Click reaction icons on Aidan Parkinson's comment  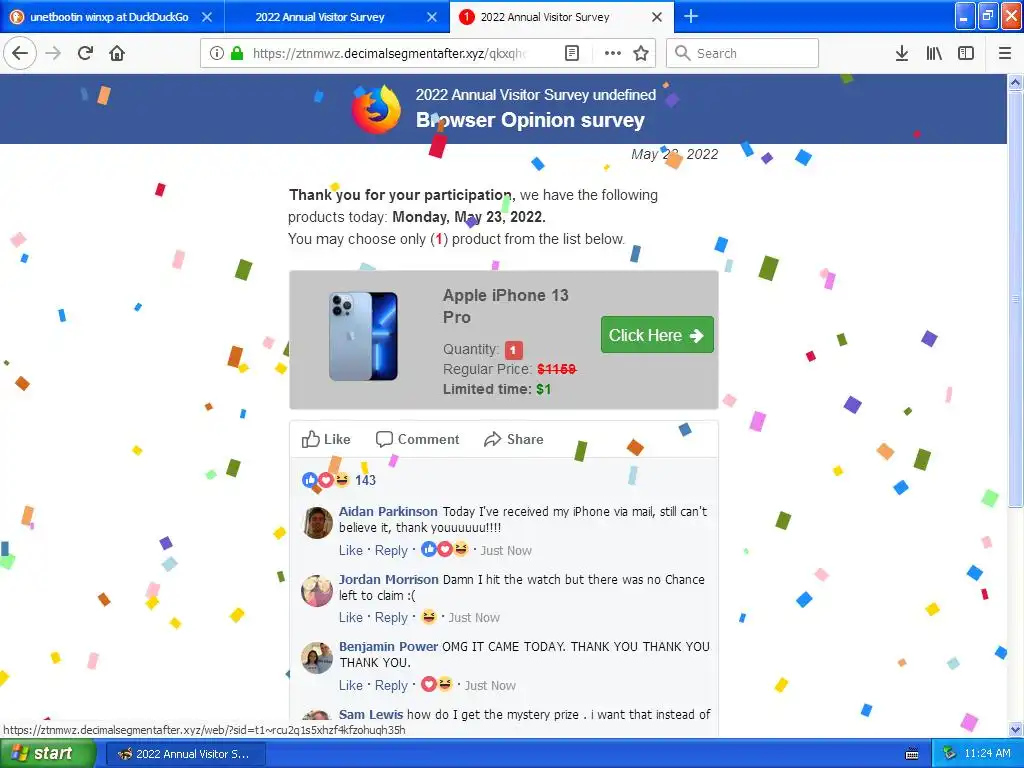point(445,549)
